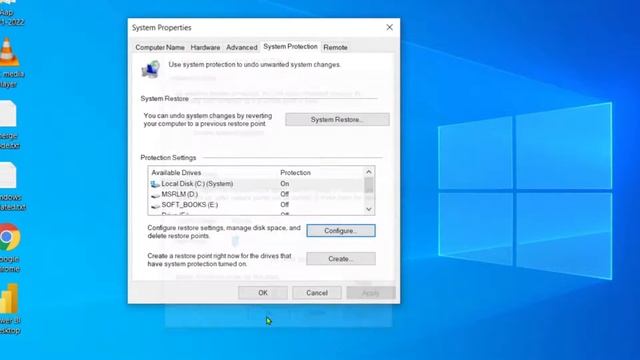The image size is (640, 360).
Task: Open the Computer Name tab
Action: [160, 47]
